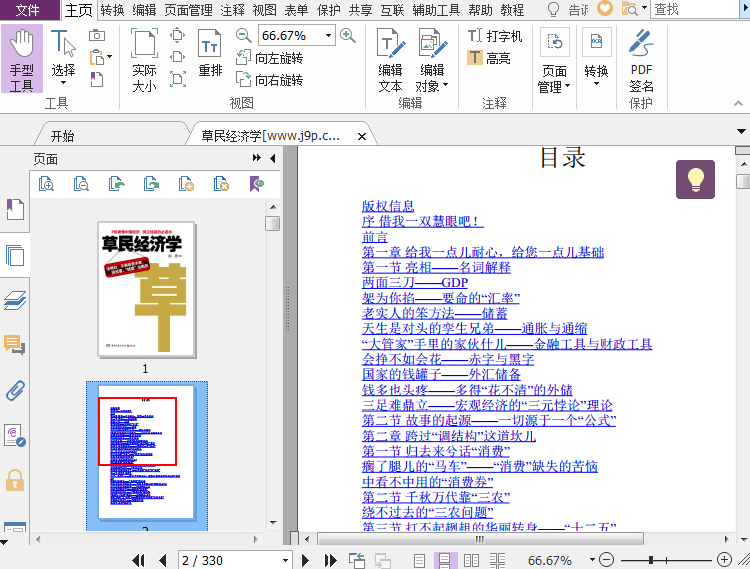The height and width of the screenshot is (569, 750).
Task: Open the Edit Object tool
Action: click(432, 60)
